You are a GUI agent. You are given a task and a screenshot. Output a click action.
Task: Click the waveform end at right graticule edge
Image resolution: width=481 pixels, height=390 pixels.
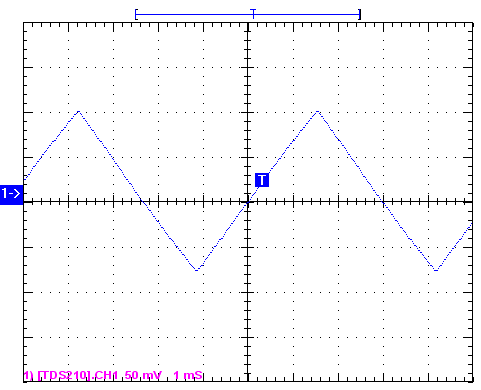point(471,224)
